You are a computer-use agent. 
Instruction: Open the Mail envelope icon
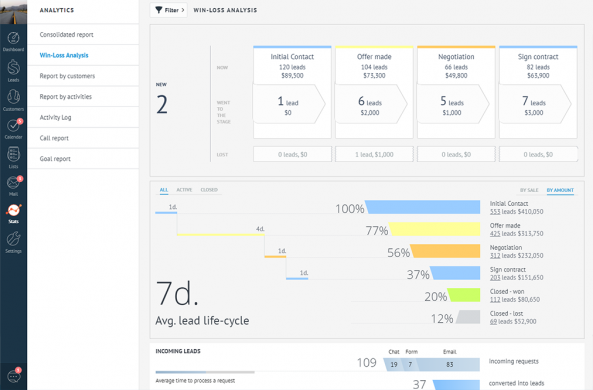[13, 183]
